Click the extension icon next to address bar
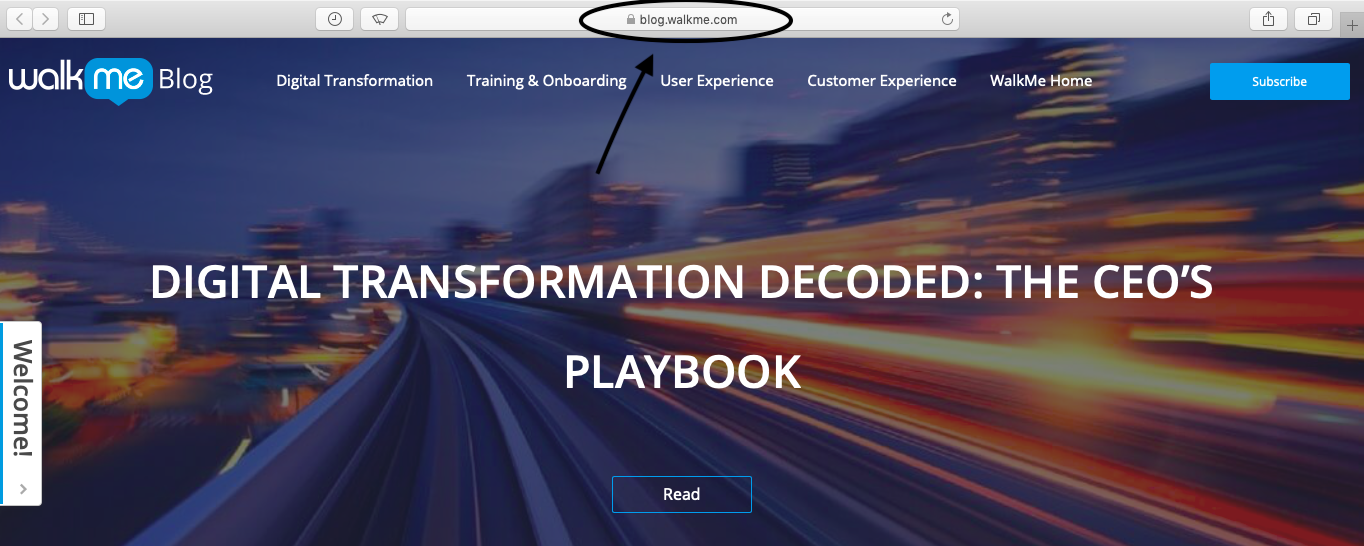The image size is (1364, 546). 380,19
